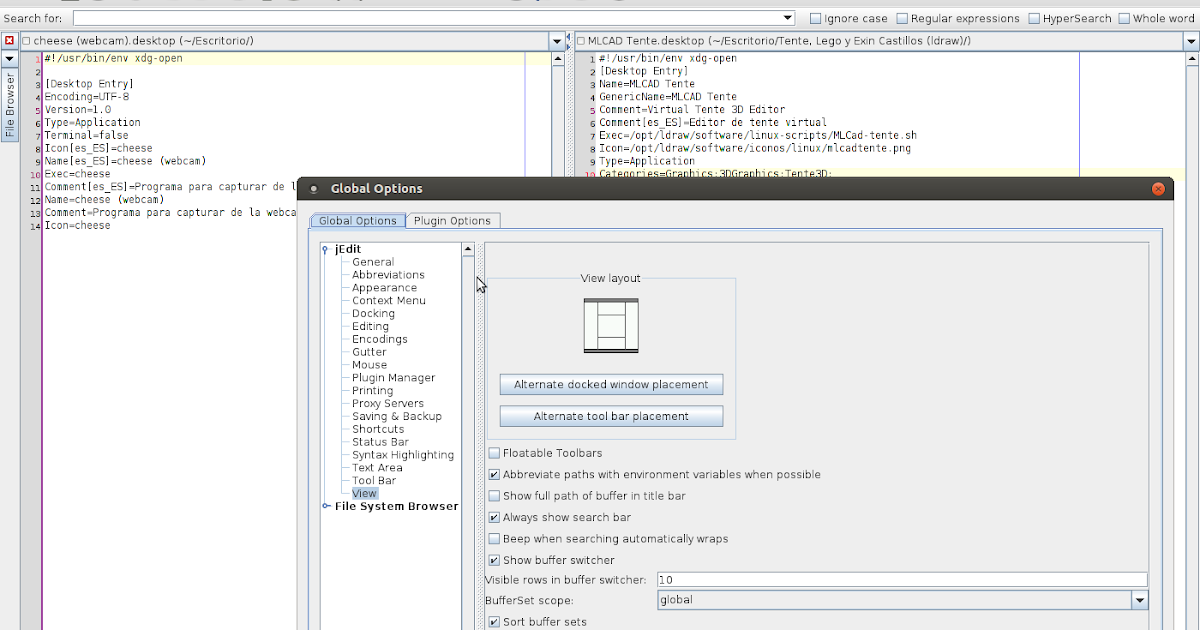1200x630 pixels.
Task: Click line 'Terminal=false' in cheese buffer
Action: coord(86,135)
